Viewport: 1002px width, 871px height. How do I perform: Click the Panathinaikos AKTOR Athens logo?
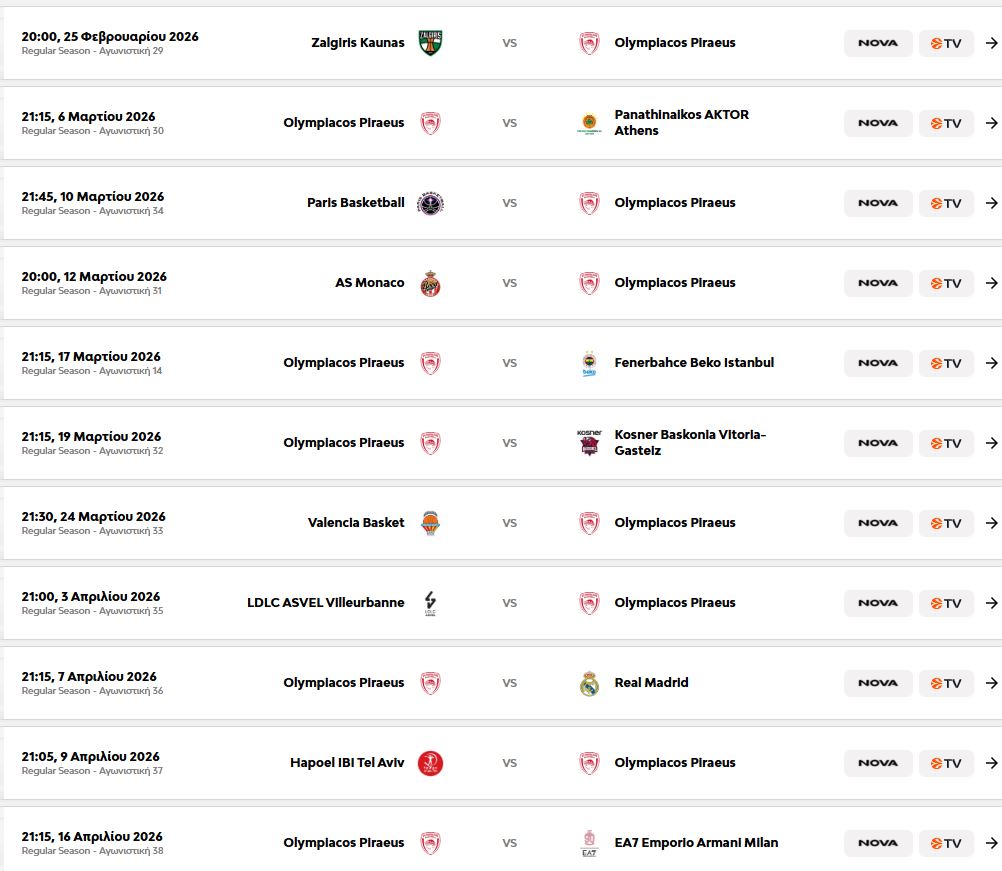coord(589,123)
